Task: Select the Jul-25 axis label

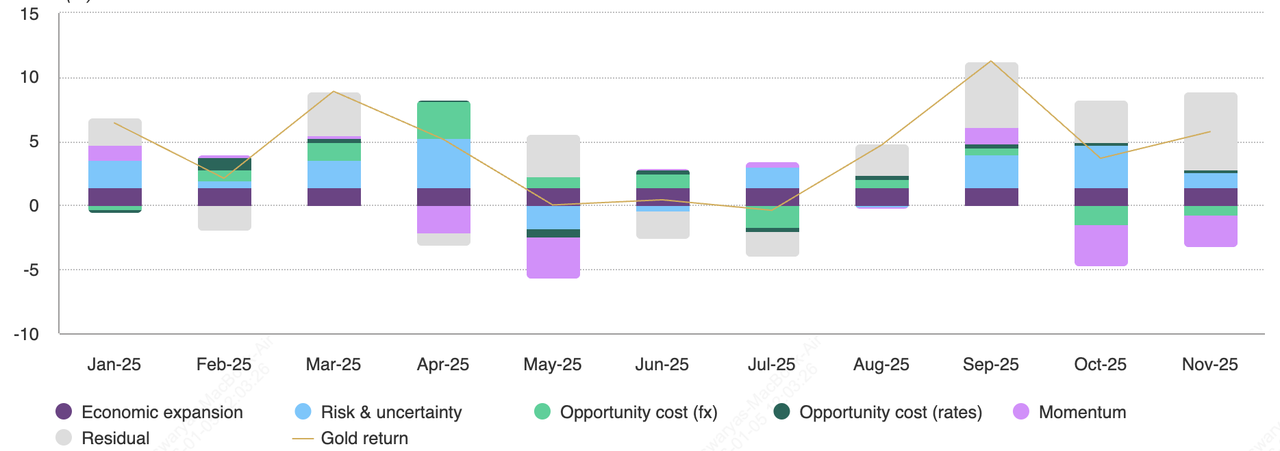Action: pyautogui.click(x=771, y=365)
